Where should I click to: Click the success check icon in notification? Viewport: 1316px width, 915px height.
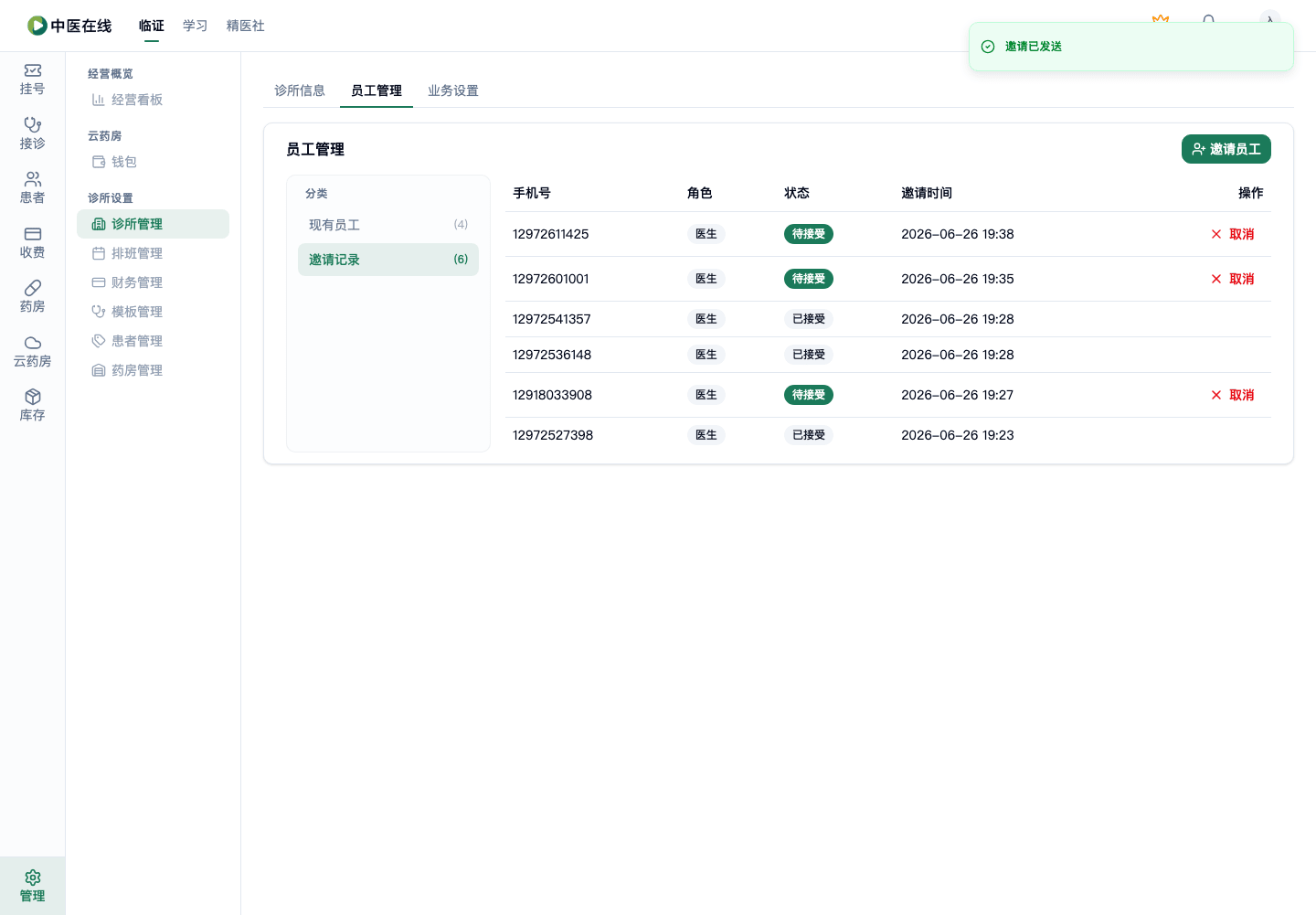tap(988, 47)
